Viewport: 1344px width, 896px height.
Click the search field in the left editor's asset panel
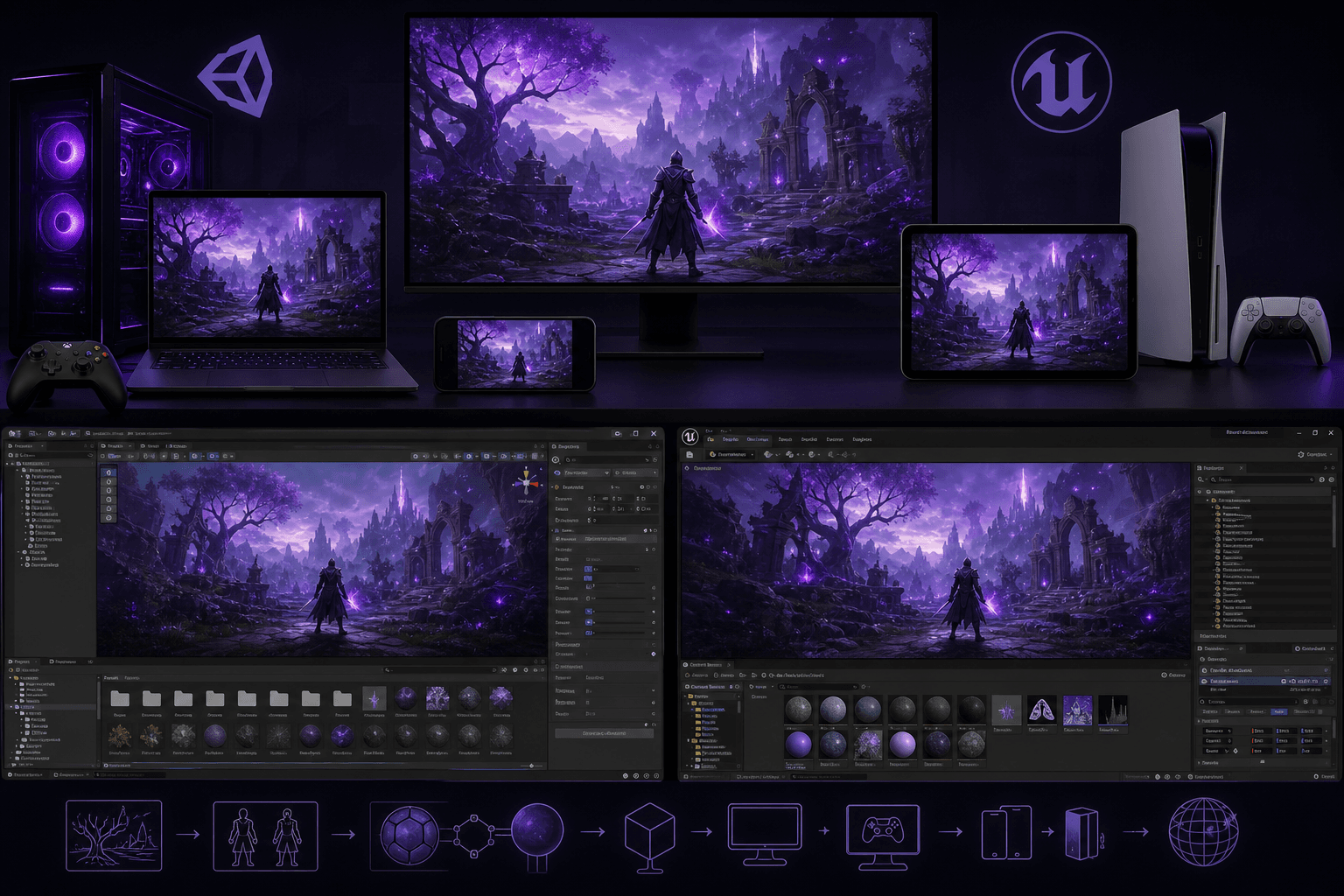[442, 669]
